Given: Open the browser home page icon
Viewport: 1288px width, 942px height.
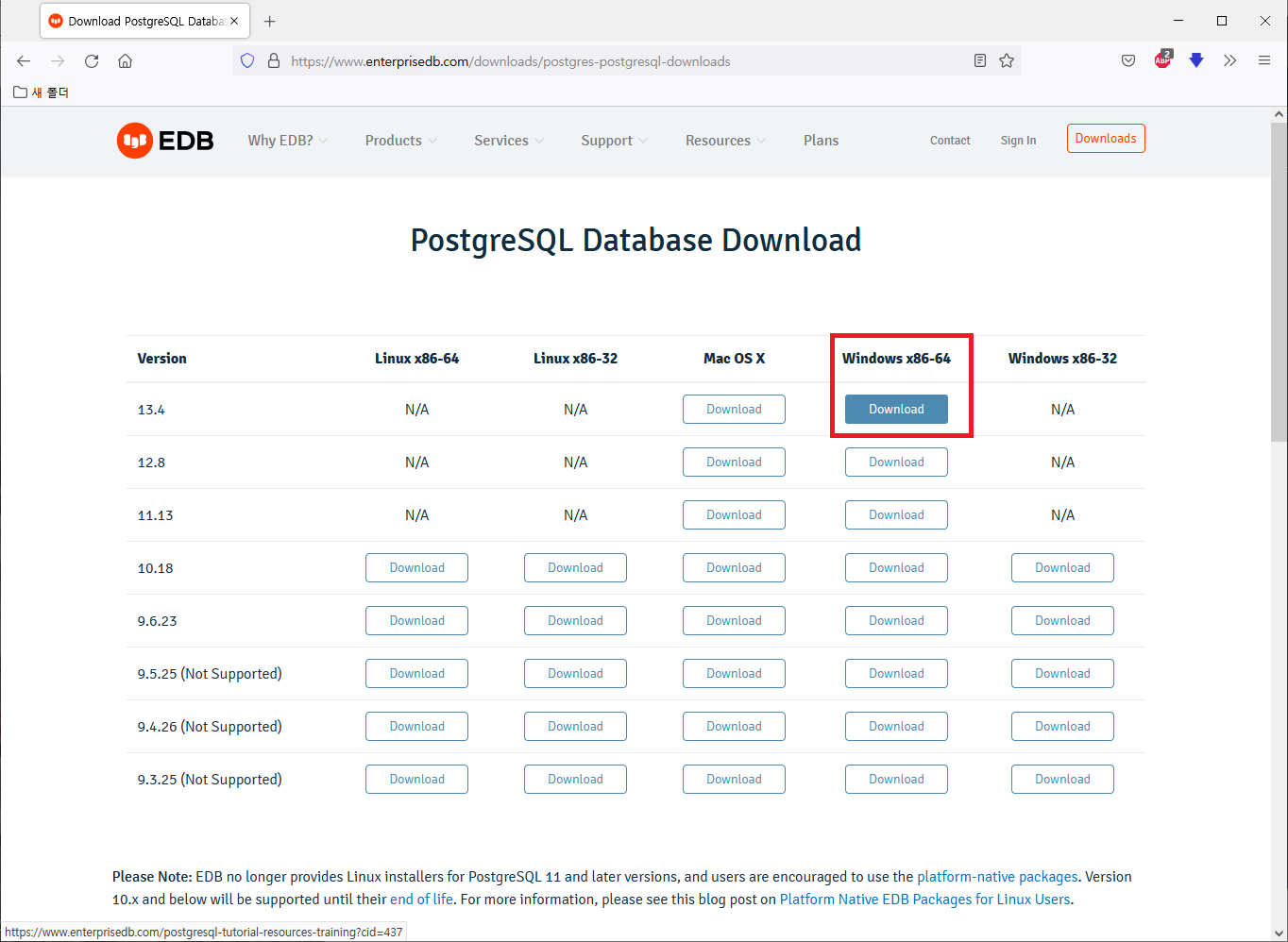Looking at the screenshot, I should [x=125, y=61].
